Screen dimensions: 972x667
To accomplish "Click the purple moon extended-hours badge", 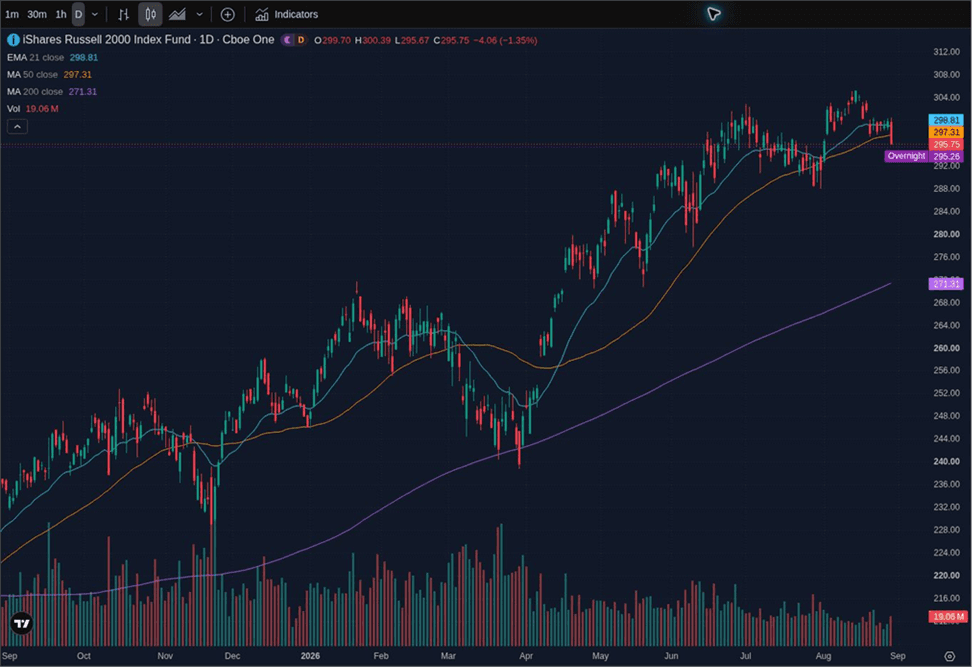I will [288, 40].
